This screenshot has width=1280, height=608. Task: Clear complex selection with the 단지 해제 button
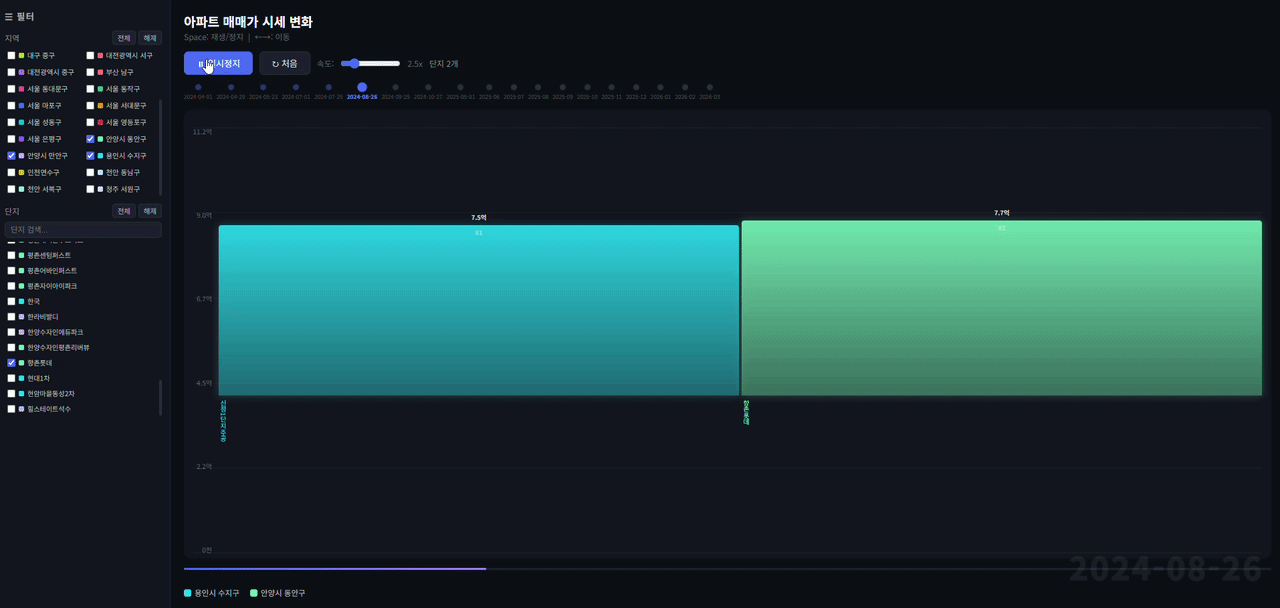149,211
